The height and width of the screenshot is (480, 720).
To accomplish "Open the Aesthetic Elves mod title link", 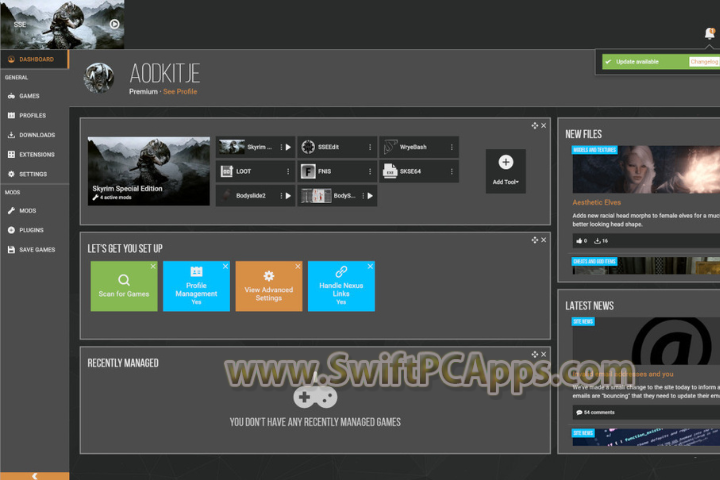I will (596, 203).
